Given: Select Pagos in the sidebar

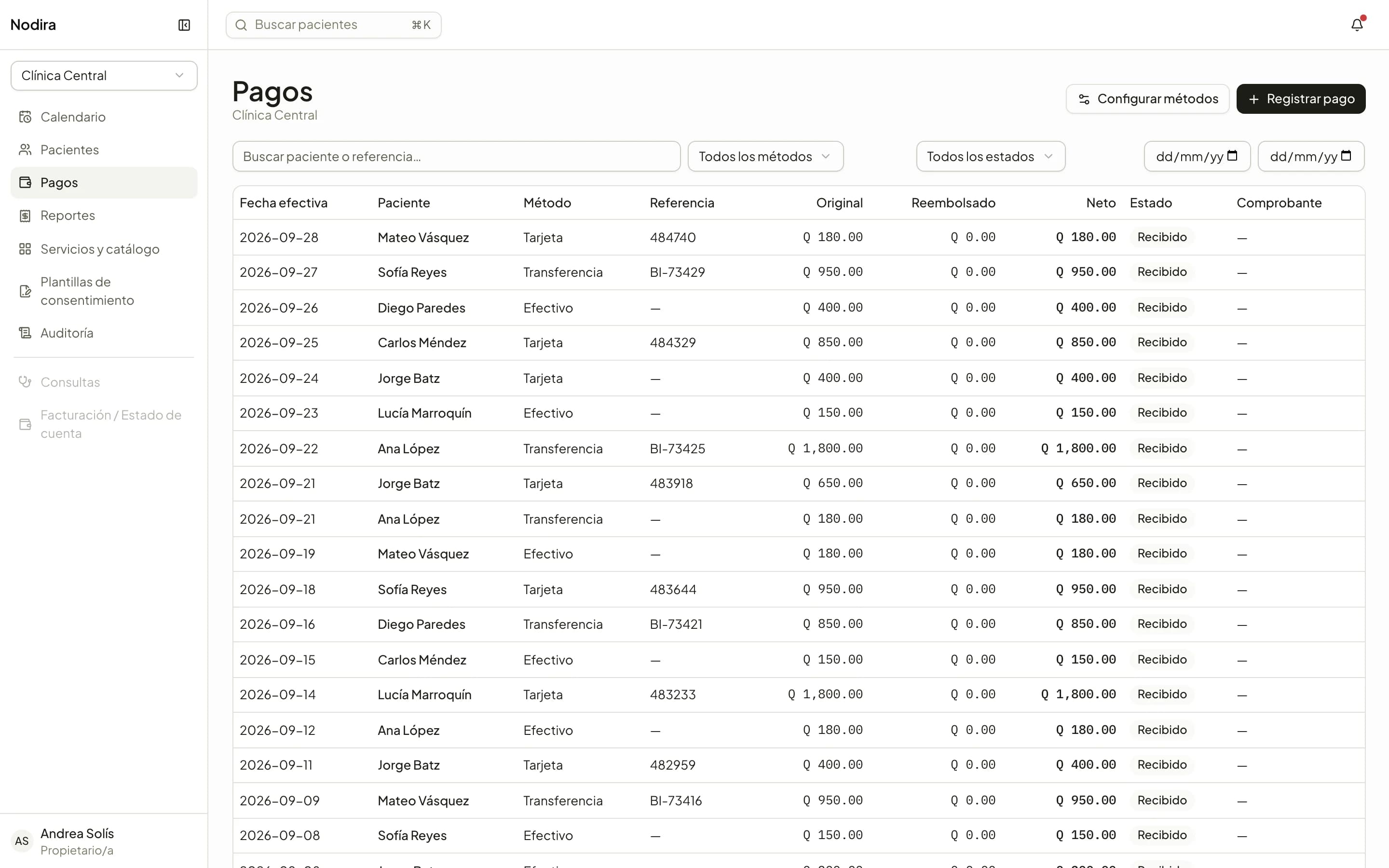Looking at the screenshot, I should pyautogui.click(x=104, y=183).
